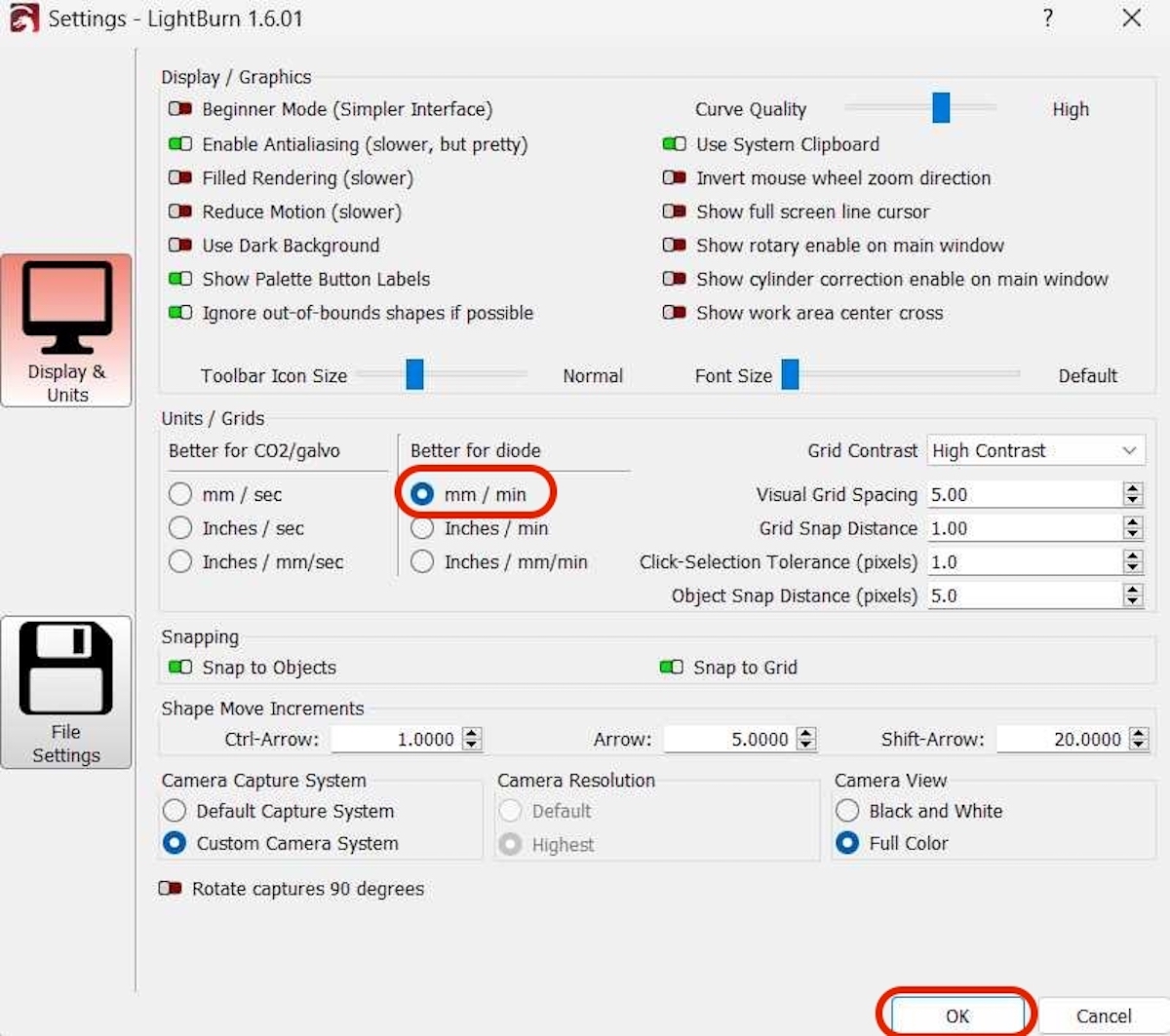Click the Toolbar Icon Size slider handle
Viewport: 1170px width, 1036px height.
click(414, 374)
